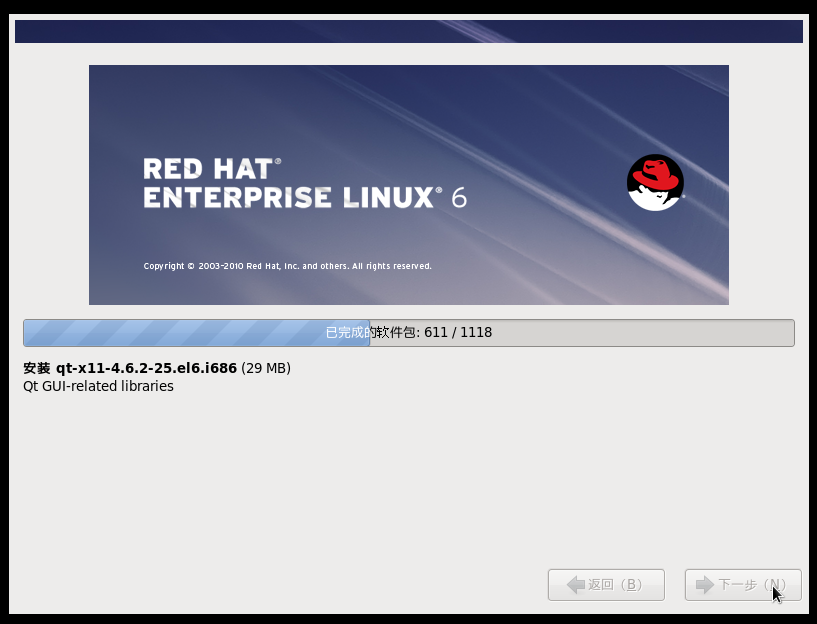
Task: Click the red fedora hat logo
Action: pyautogui.click(x=655, y=180)
